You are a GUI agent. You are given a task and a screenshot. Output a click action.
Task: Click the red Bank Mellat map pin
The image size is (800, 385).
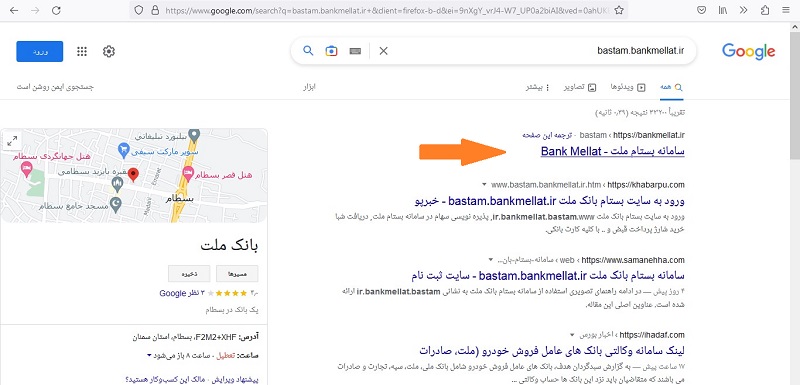point(133,175)
